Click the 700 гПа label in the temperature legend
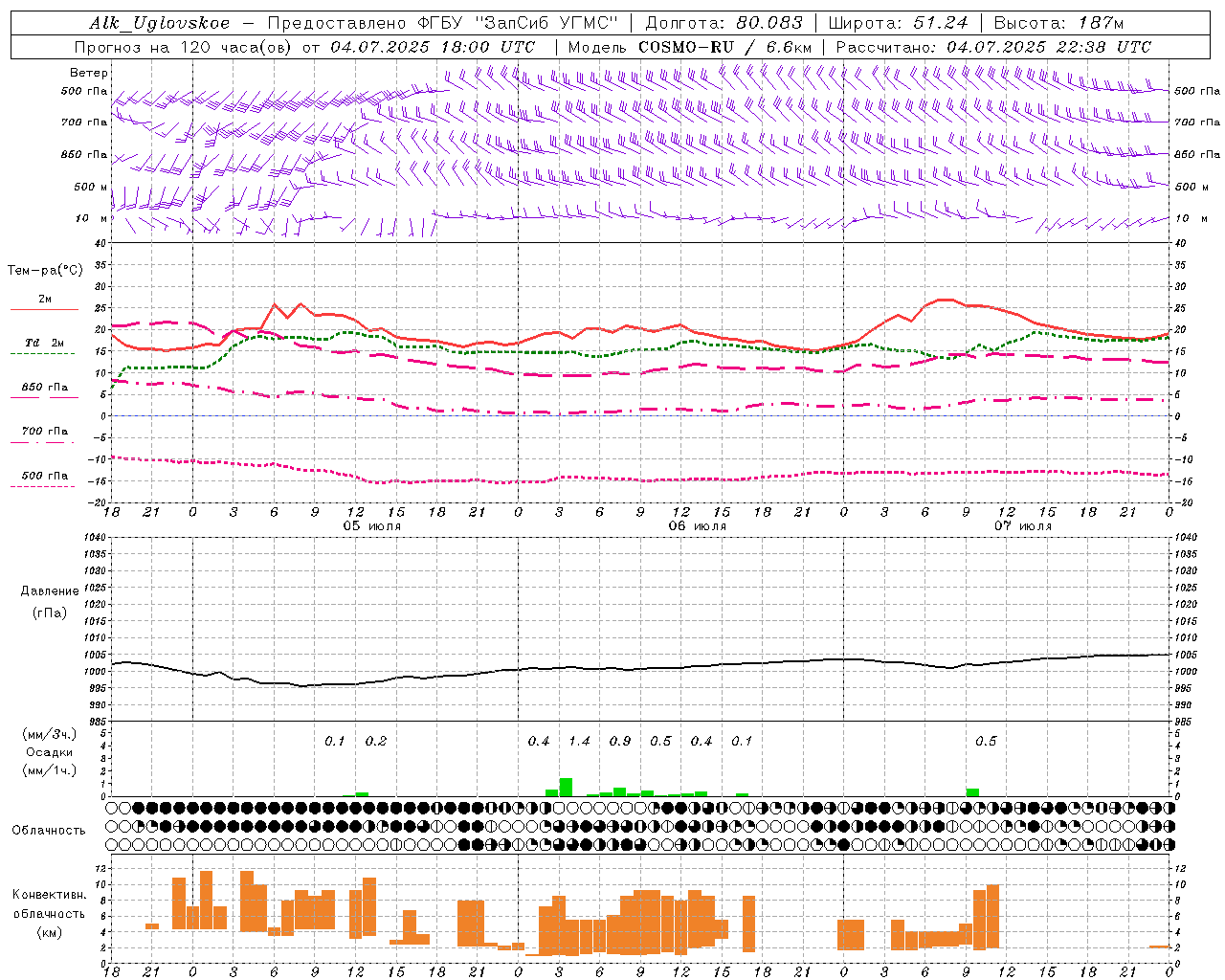The height and width of the screenshot is (980, 1225). [x=45, y=432]
